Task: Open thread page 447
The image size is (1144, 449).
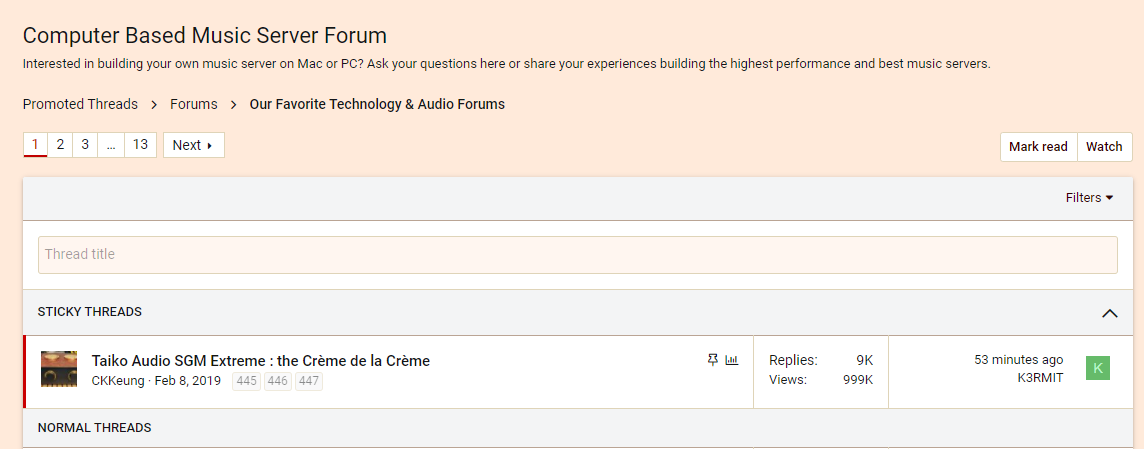Action: pyautogui.click(x=309, y=381)
